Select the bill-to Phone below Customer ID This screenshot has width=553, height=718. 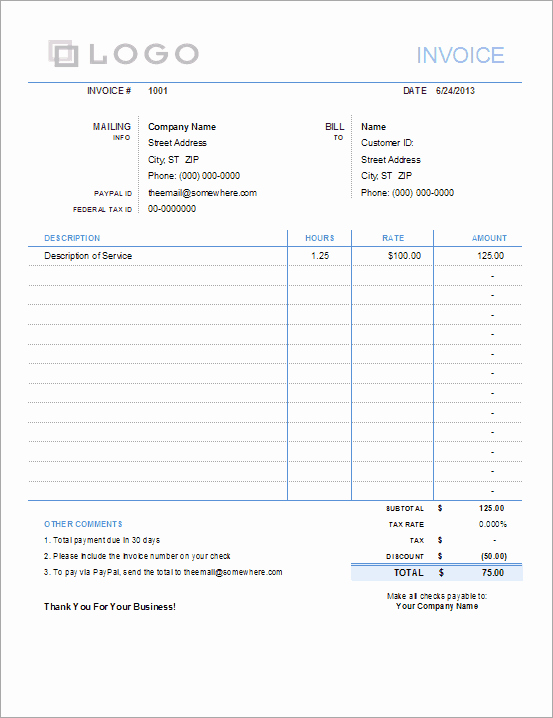tap(407, 193)
